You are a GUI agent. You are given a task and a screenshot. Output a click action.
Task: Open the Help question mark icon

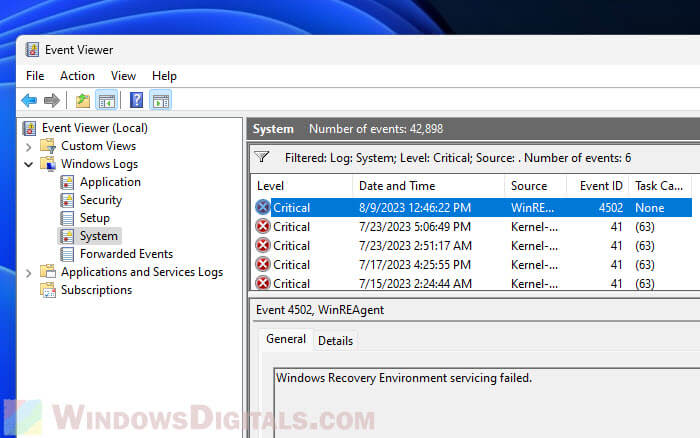coord(137,100)
